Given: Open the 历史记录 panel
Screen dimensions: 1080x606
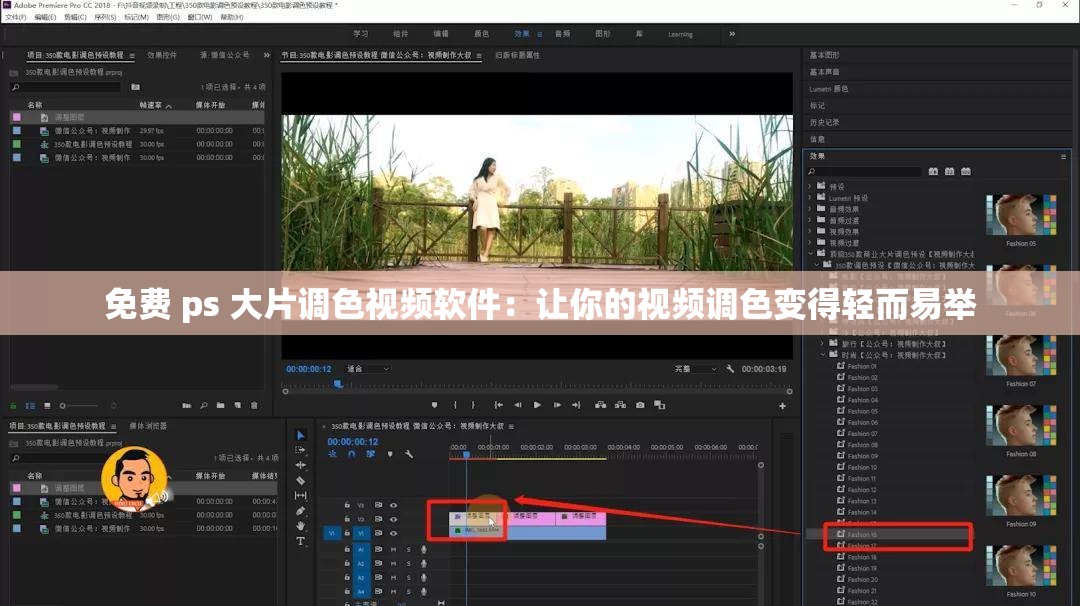Looking at the screenshot, I should 824,123.
